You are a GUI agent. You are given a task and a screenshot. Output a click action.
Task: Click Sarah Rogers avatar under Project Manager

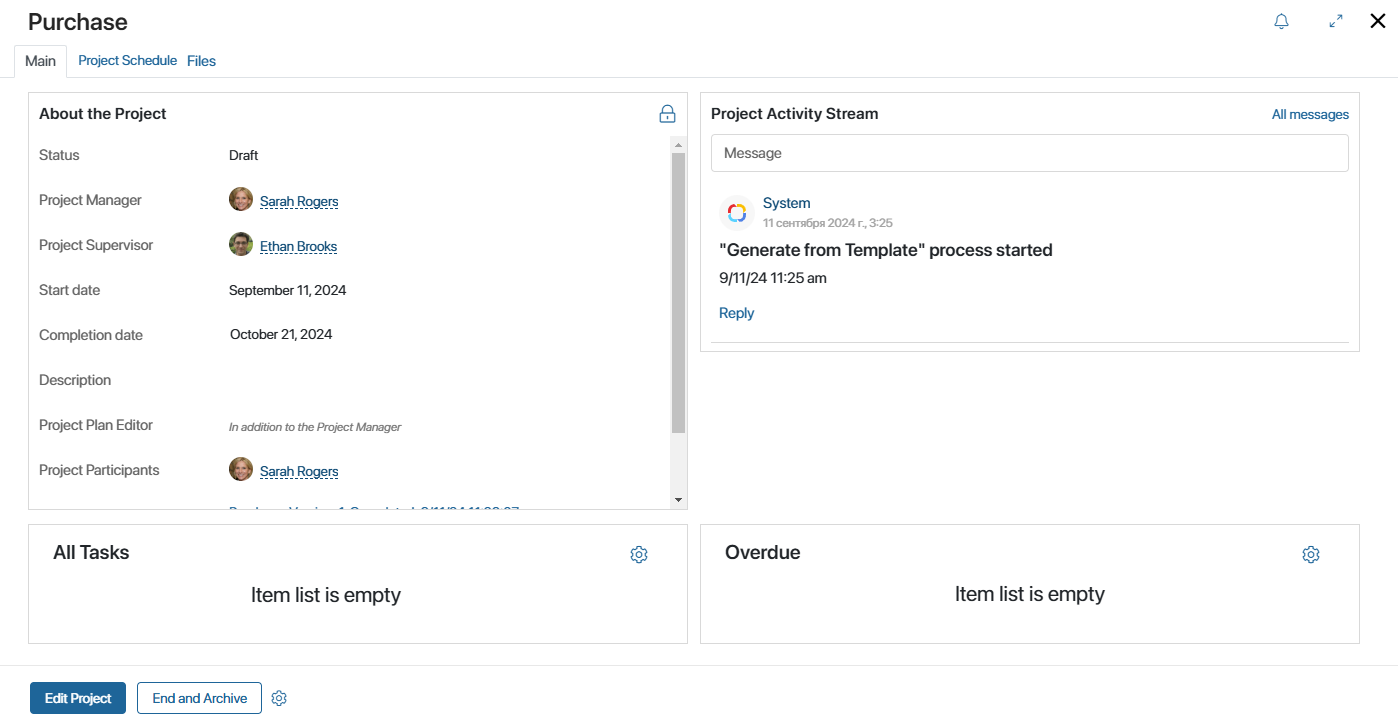point(241,200)
